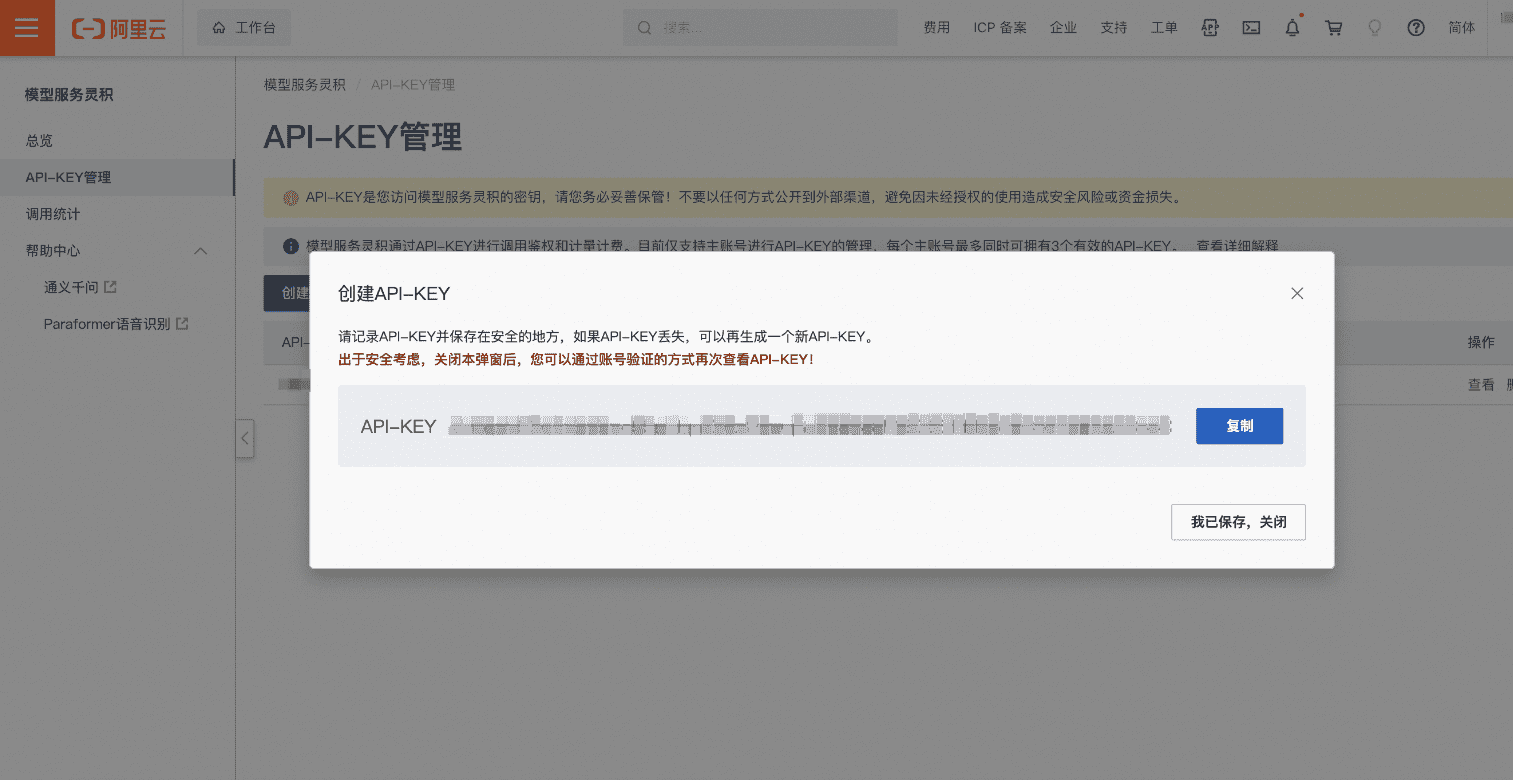This screenshot has height=780, width=1513.
Task: Click the 复制 copy button
Action: [x=1239, y=425]
